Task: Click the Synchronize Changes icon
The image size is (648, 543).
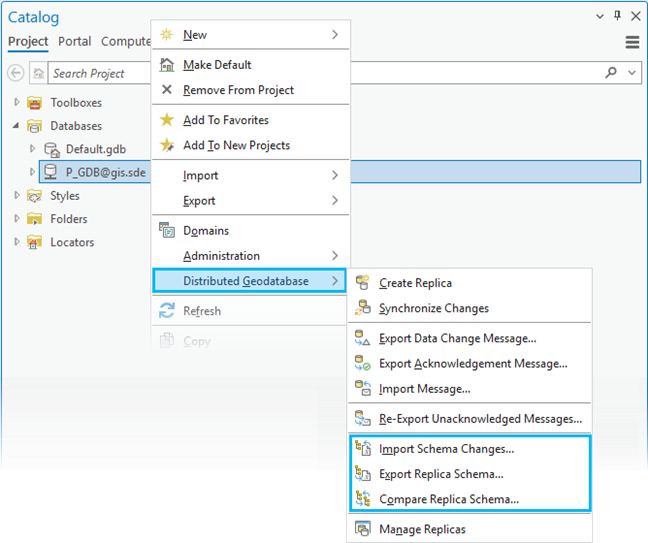Action: [x=362, y=309]
